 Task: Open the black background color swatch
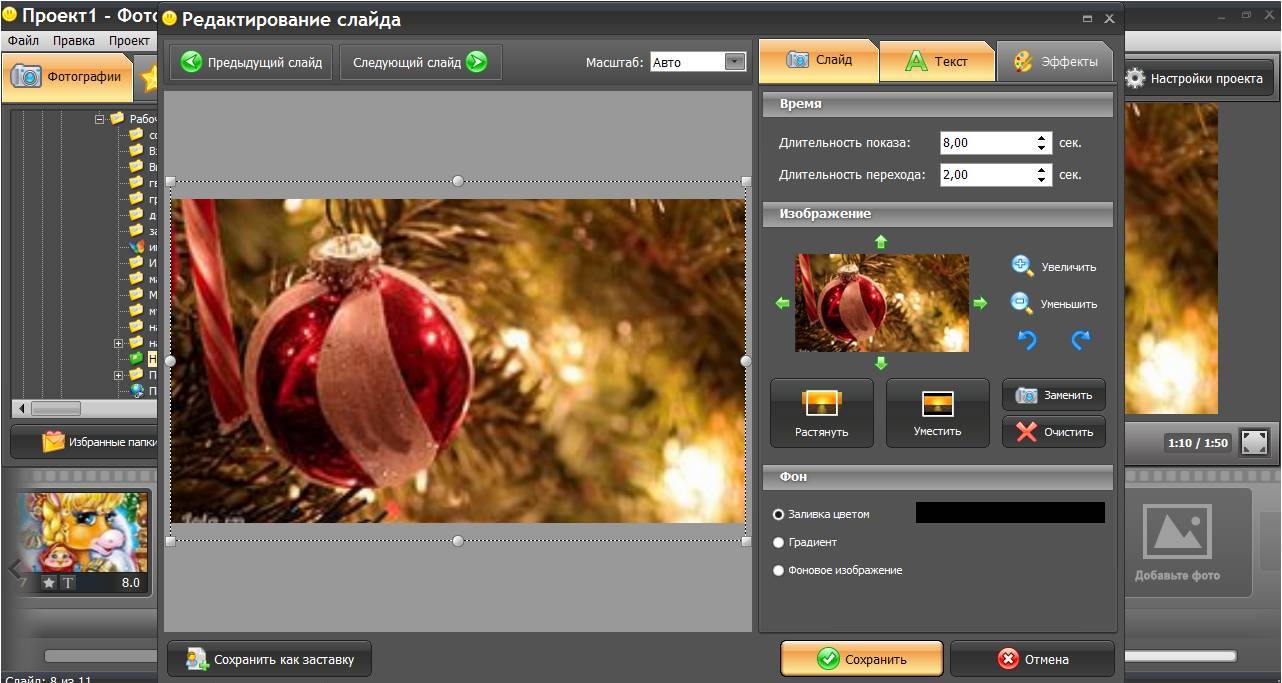1010,512
